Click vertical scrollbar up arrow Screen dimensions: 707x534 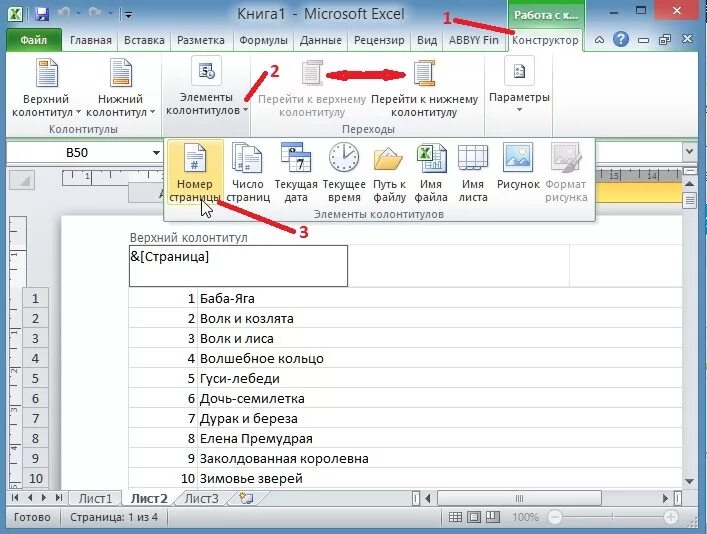pyautogui.click(x=689, y=184)
